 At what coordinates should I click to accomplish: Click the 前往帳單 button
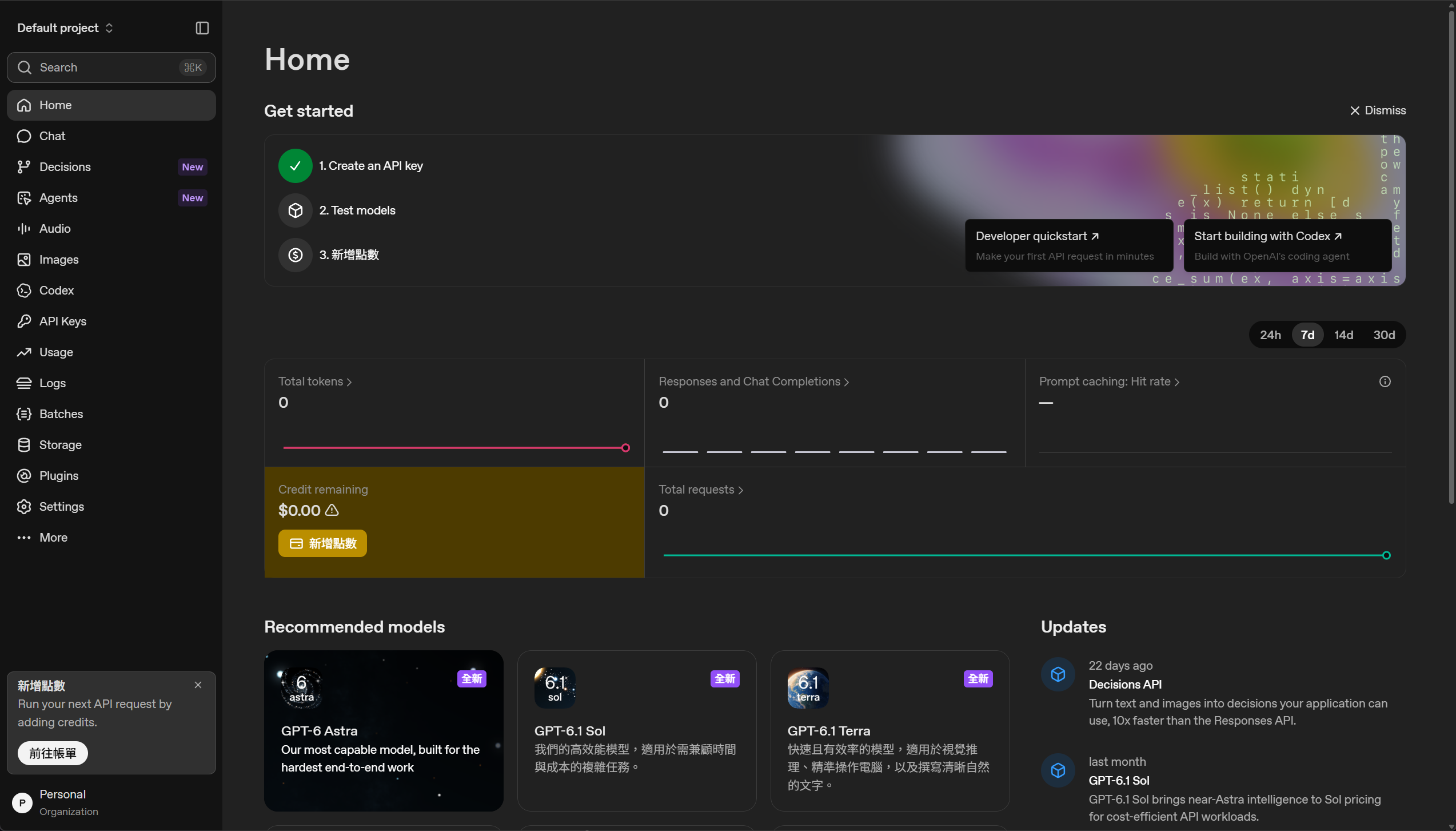pyautogui.click(x=53, y=753)
